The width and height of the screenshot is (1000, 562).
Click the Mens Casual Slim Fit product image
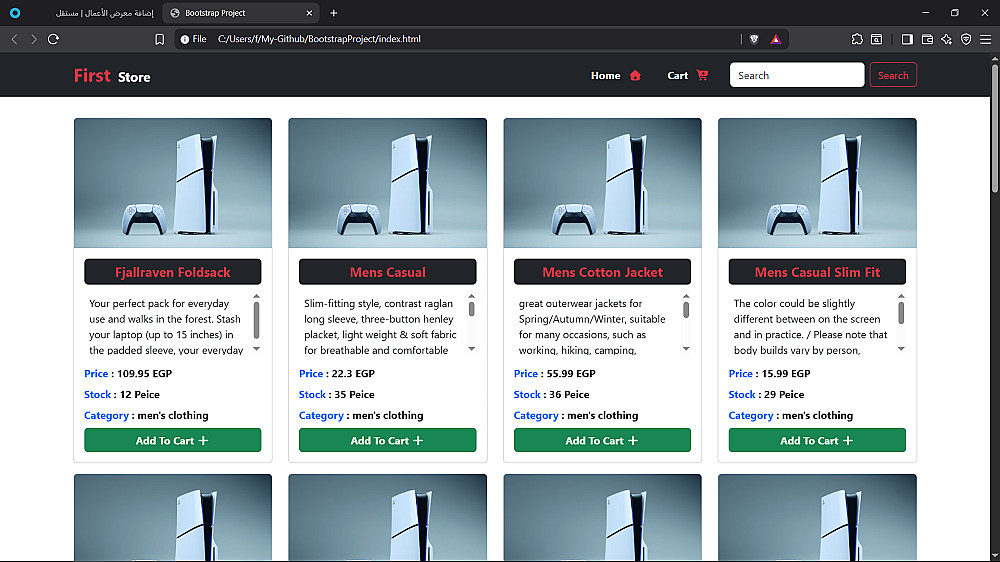[817, 182]
